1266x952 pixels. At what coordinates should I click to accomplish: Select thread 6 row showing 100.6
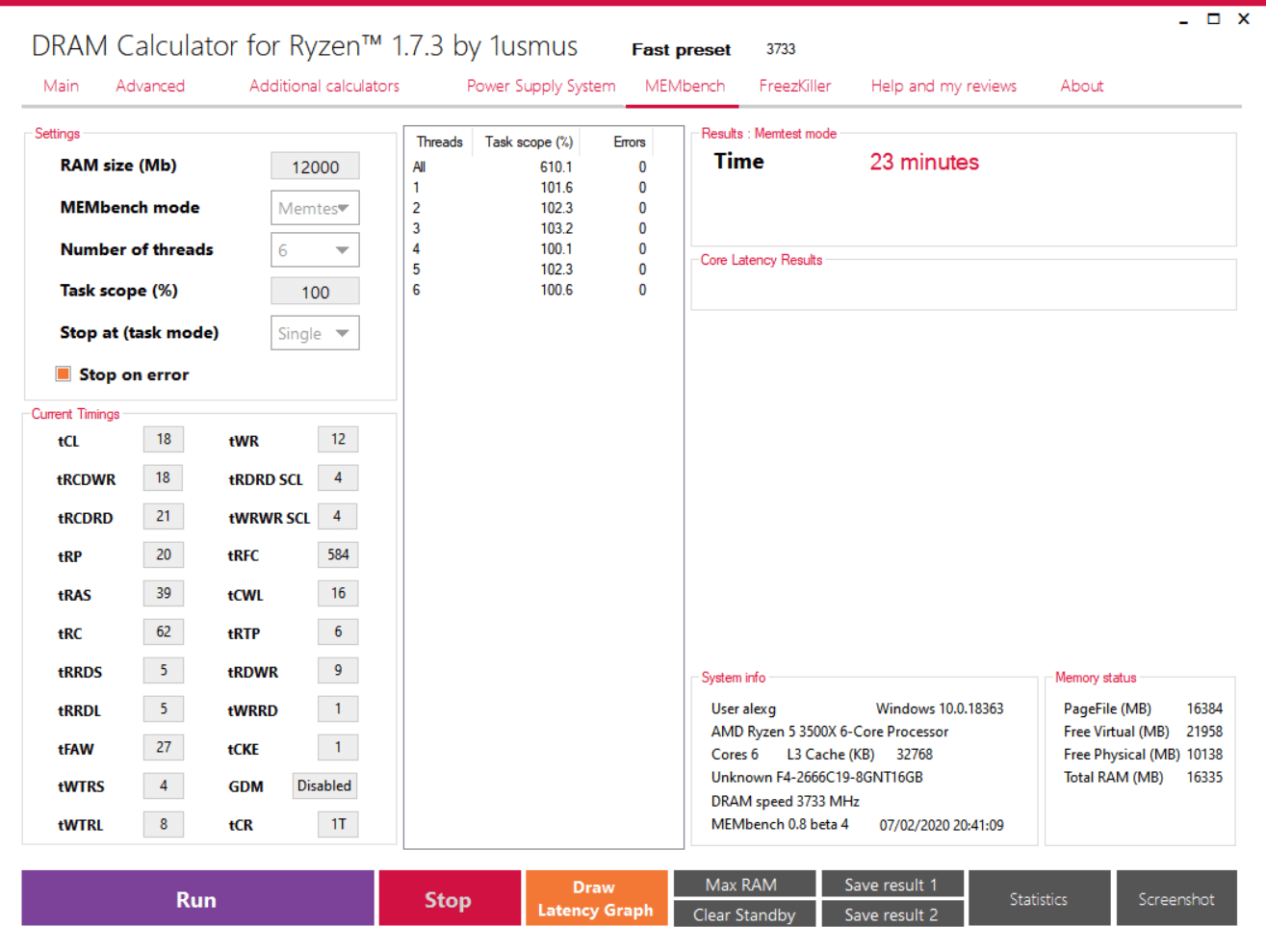(530, 290)
